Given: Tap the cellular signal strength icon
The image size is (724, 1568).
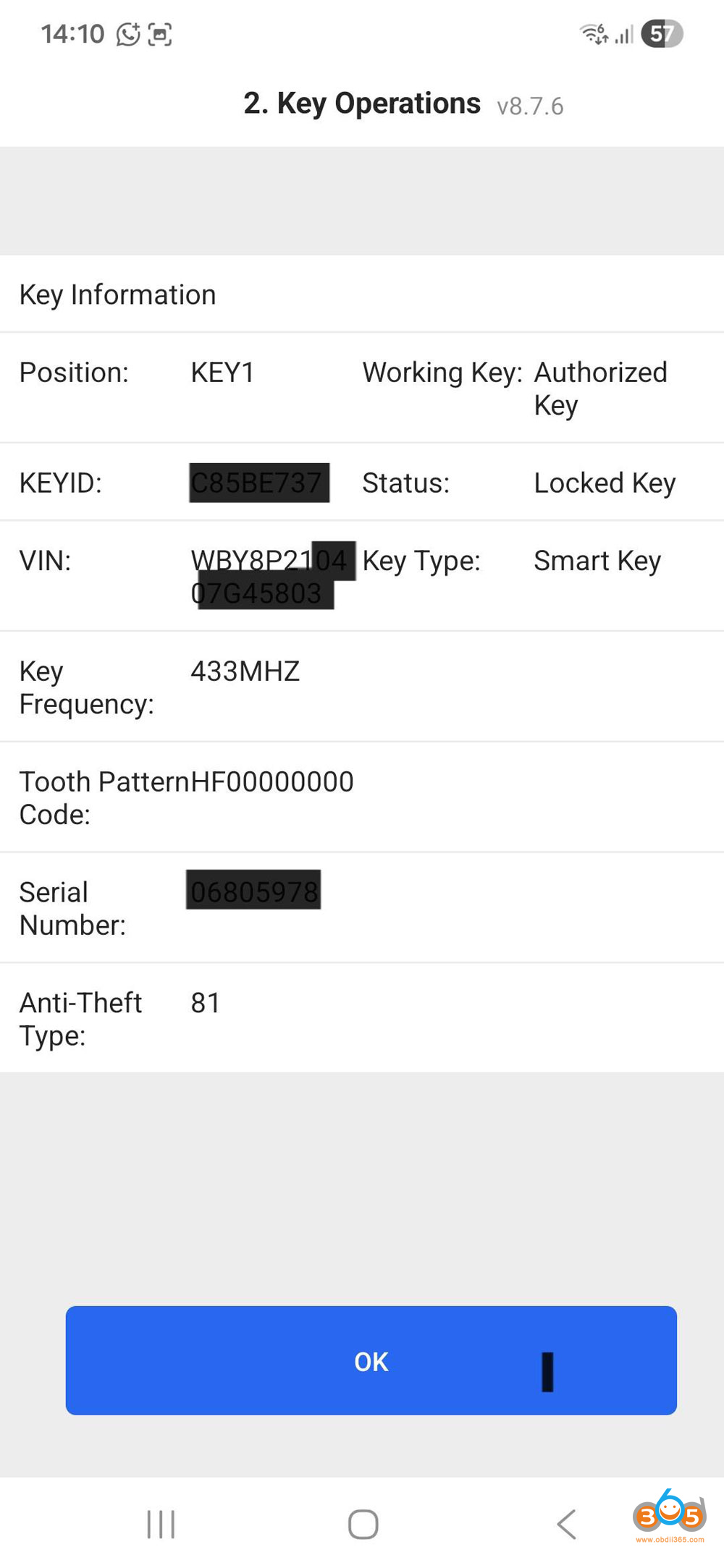Looking at the screenshot, I should pyautogui.click(x=624, y=34).
